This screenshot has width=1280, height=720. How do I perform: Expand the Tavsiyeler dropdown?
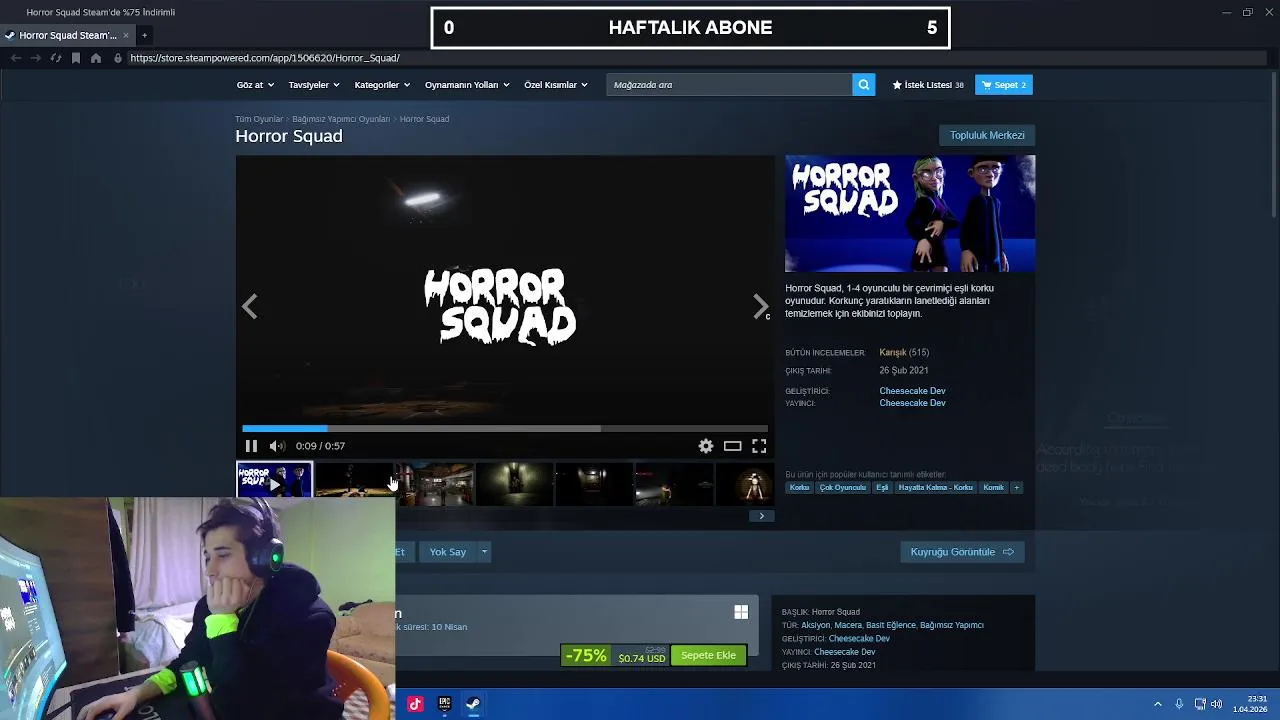click(x=312, y=85)
